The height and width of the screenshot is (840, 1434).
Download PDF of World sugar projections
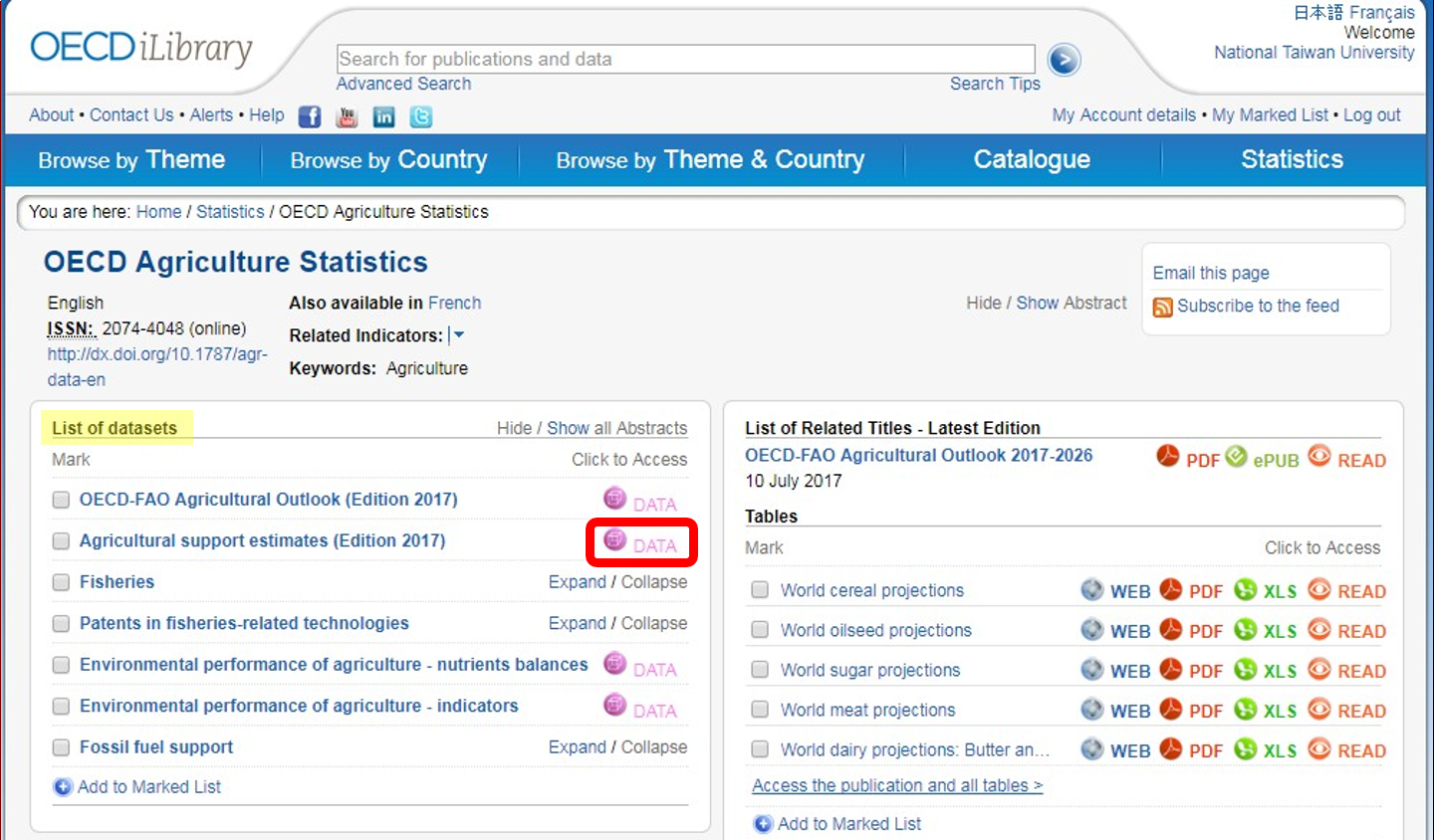(1191, 670)
